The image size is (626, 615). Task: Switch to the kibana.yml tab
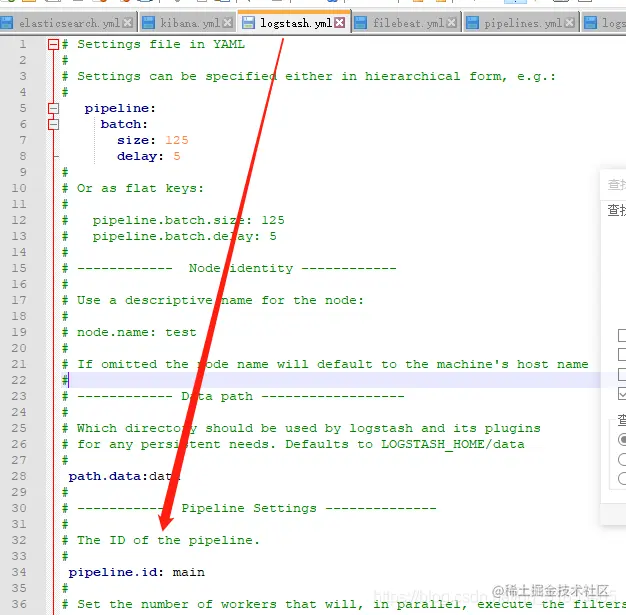(x=188, y=23)
